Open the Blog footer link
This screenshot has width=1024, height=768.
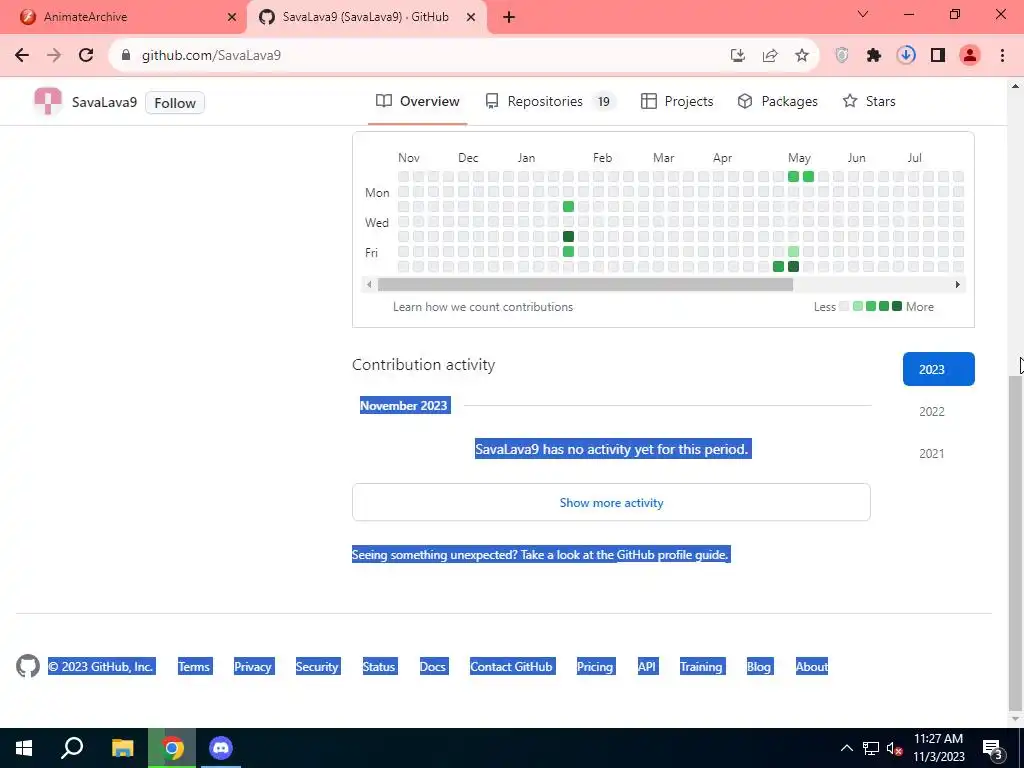[x=759, y=667]
